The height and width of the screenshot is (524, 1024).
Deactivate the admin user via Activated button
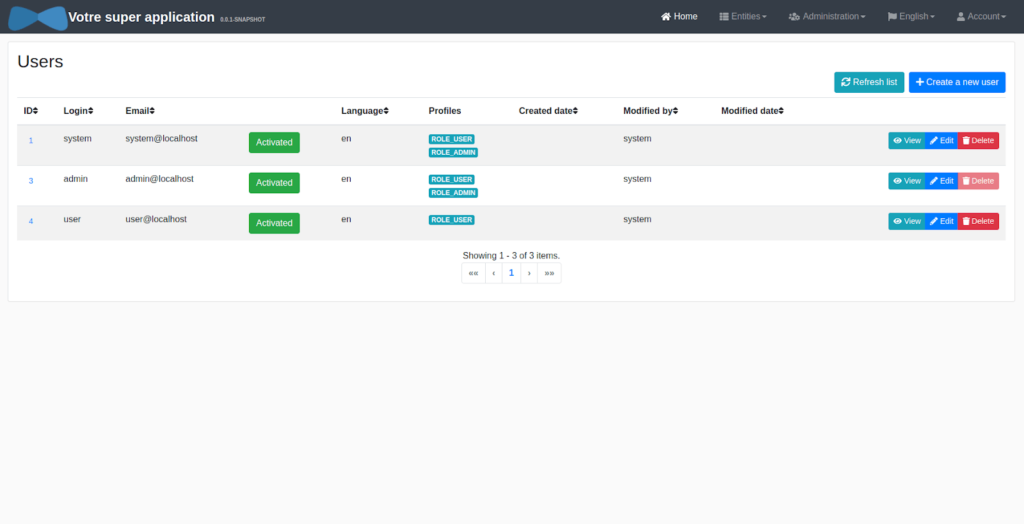274,183
